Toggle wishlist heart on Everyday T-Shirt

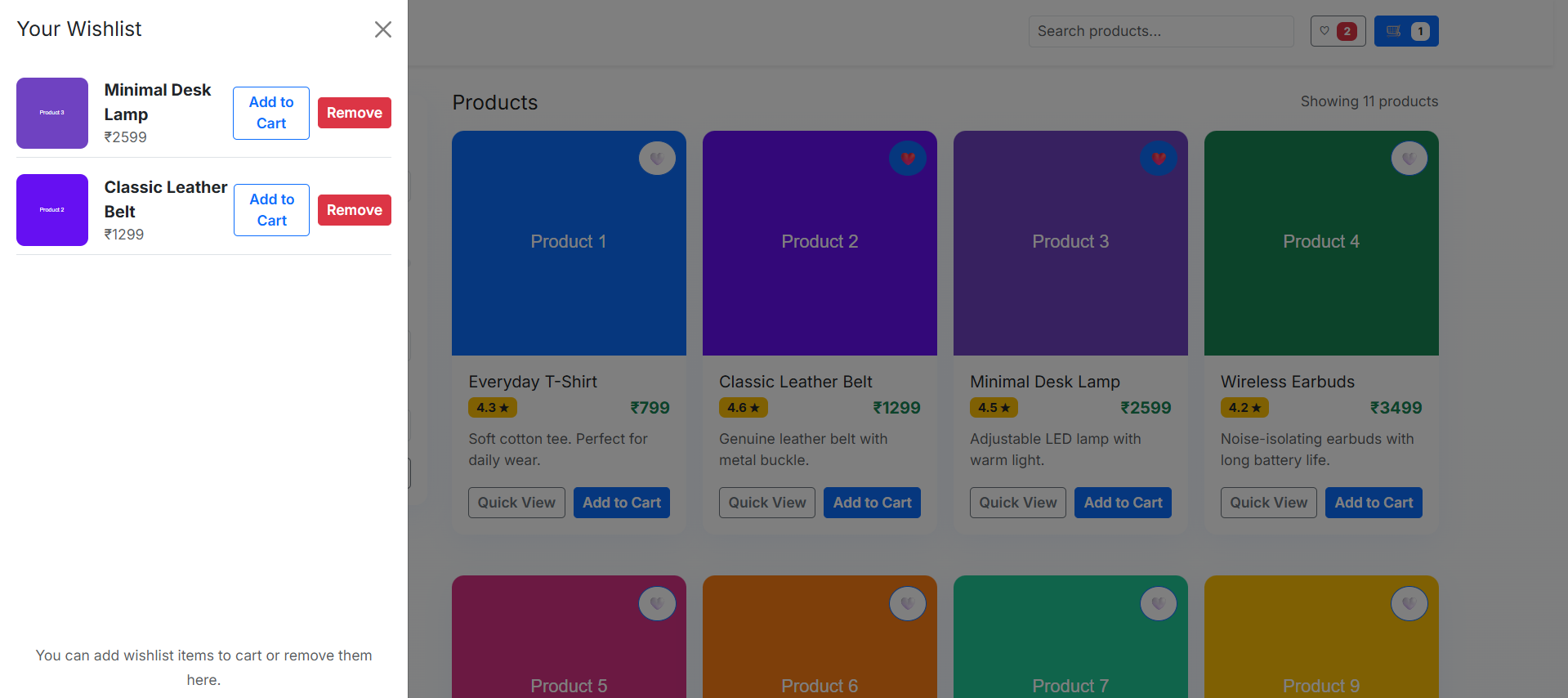[x=657, y=159]
